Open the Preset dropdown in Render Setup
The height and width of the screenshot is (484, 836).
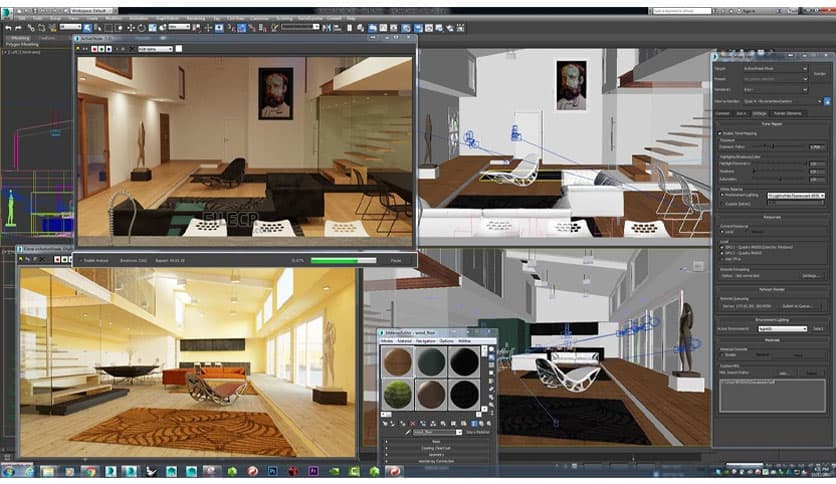coord(776,79)
